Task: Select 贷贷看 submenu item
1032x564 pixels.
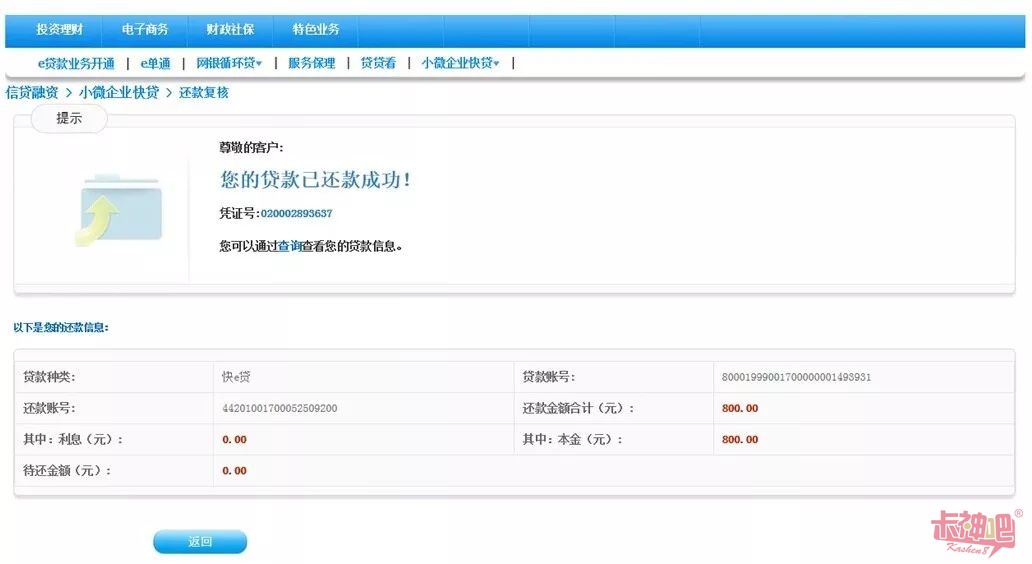Action: coord(378,63)
